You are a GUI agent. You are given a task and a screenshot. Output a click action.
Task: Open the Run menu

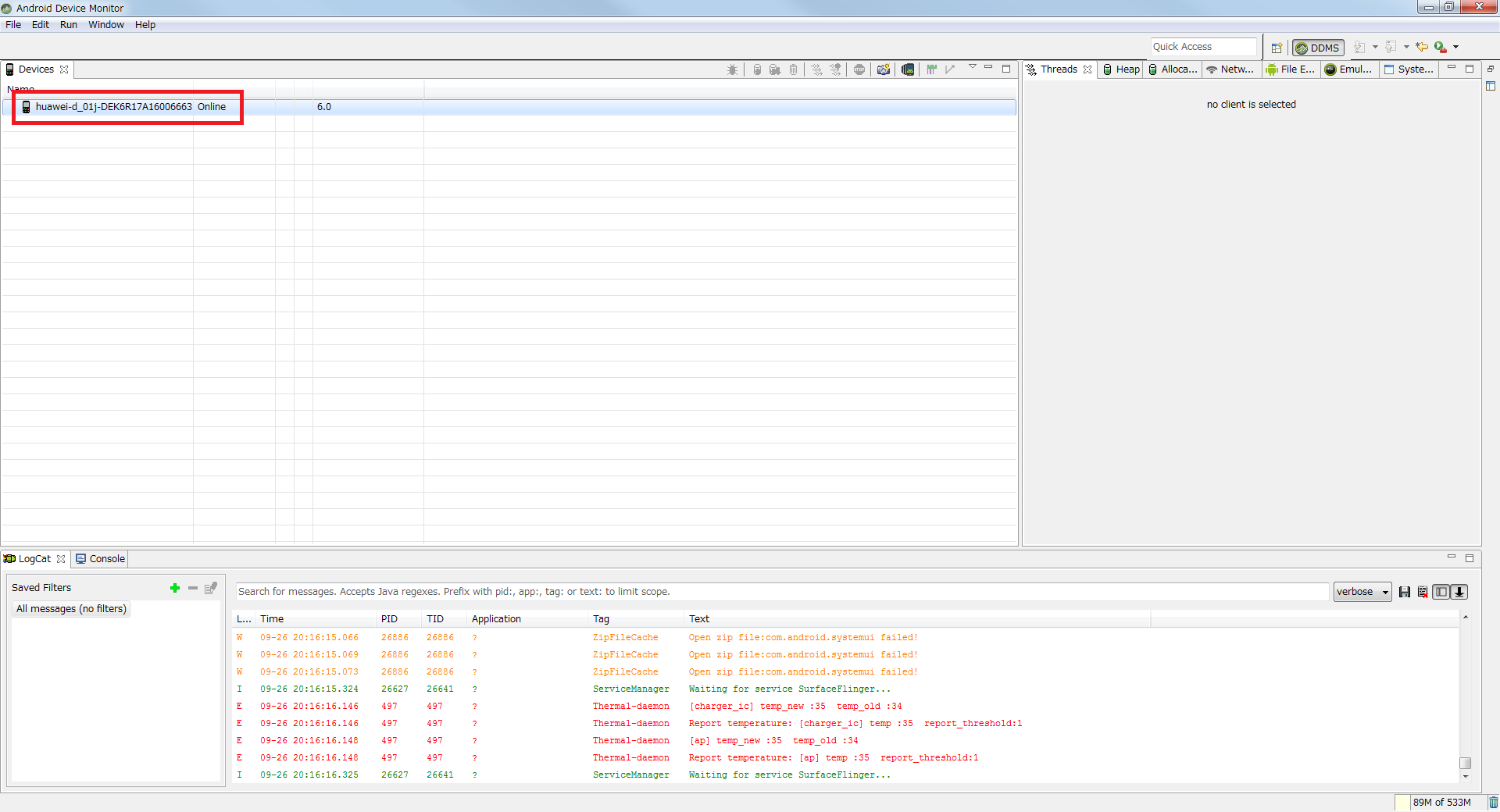click(x=69, y=25)
